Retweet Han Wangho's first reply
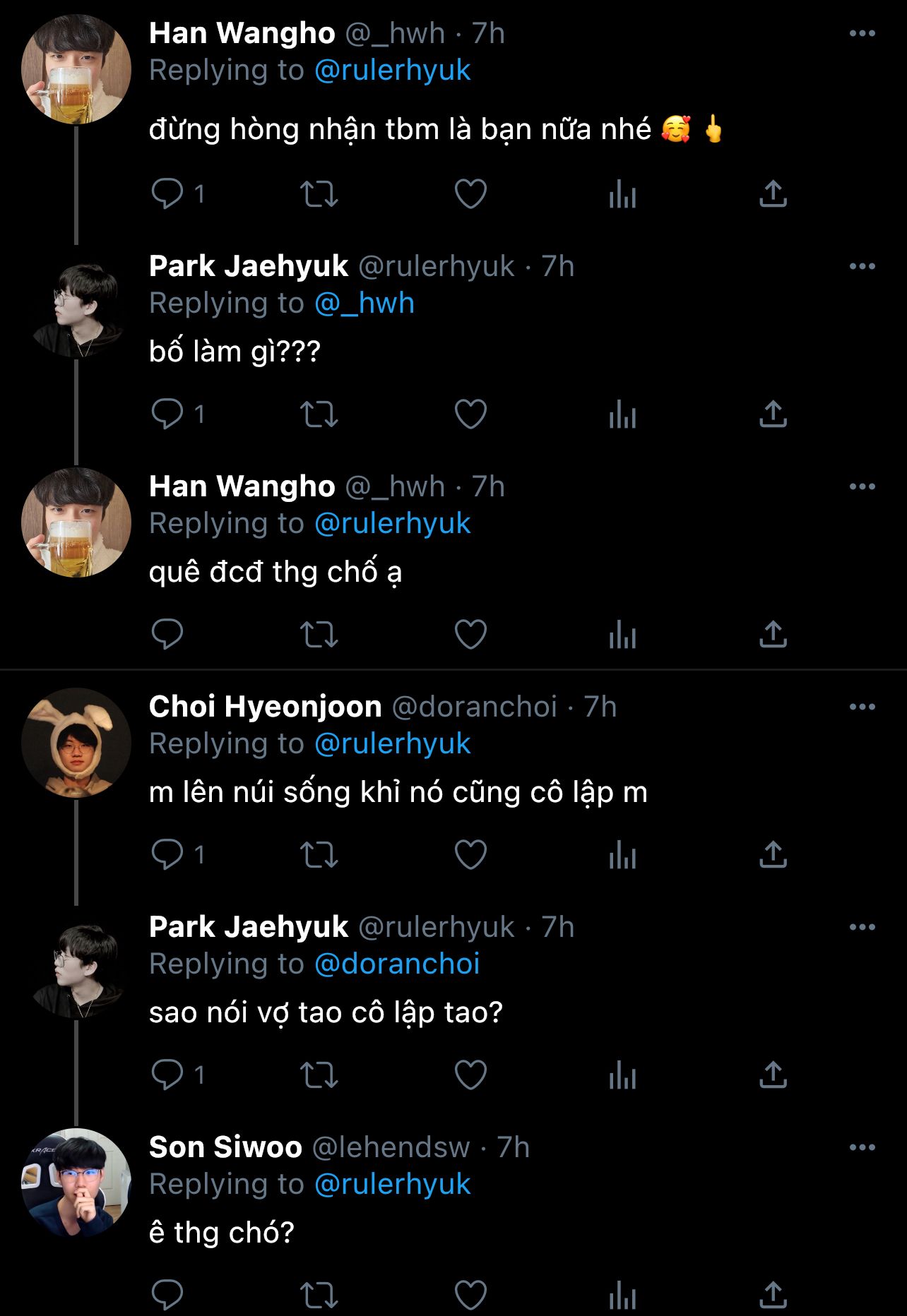Image resolution: width=907 pixels, height=1316 pixels. pos(319,193)
